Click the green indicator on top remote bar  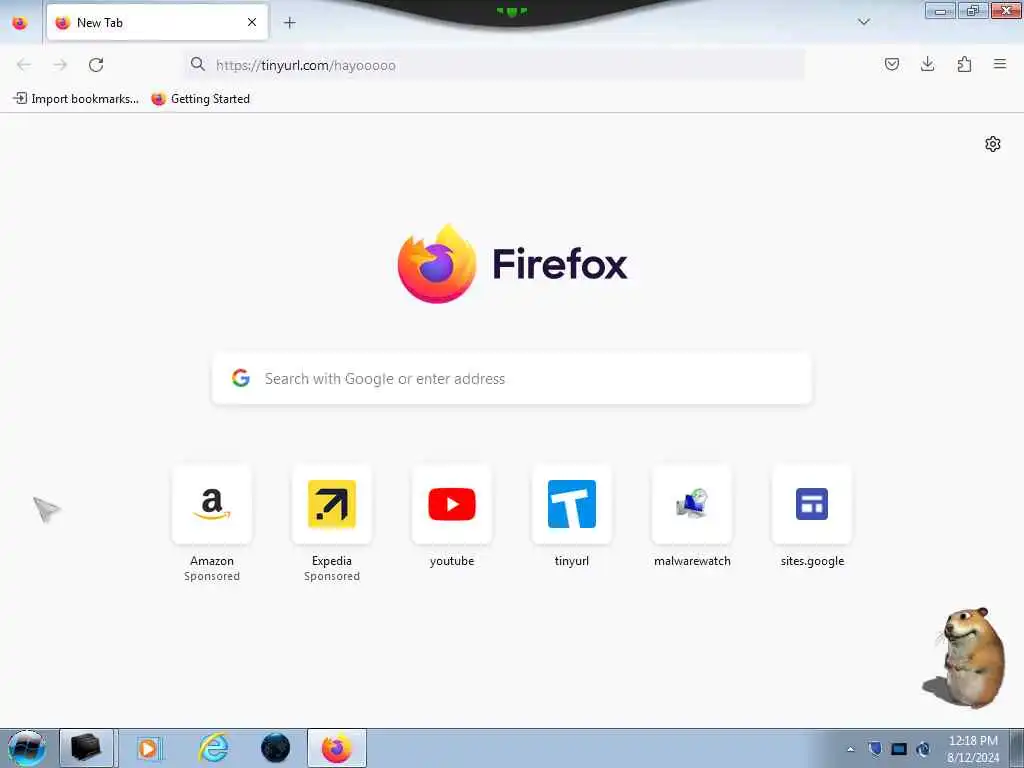click(x=512, y=11)
